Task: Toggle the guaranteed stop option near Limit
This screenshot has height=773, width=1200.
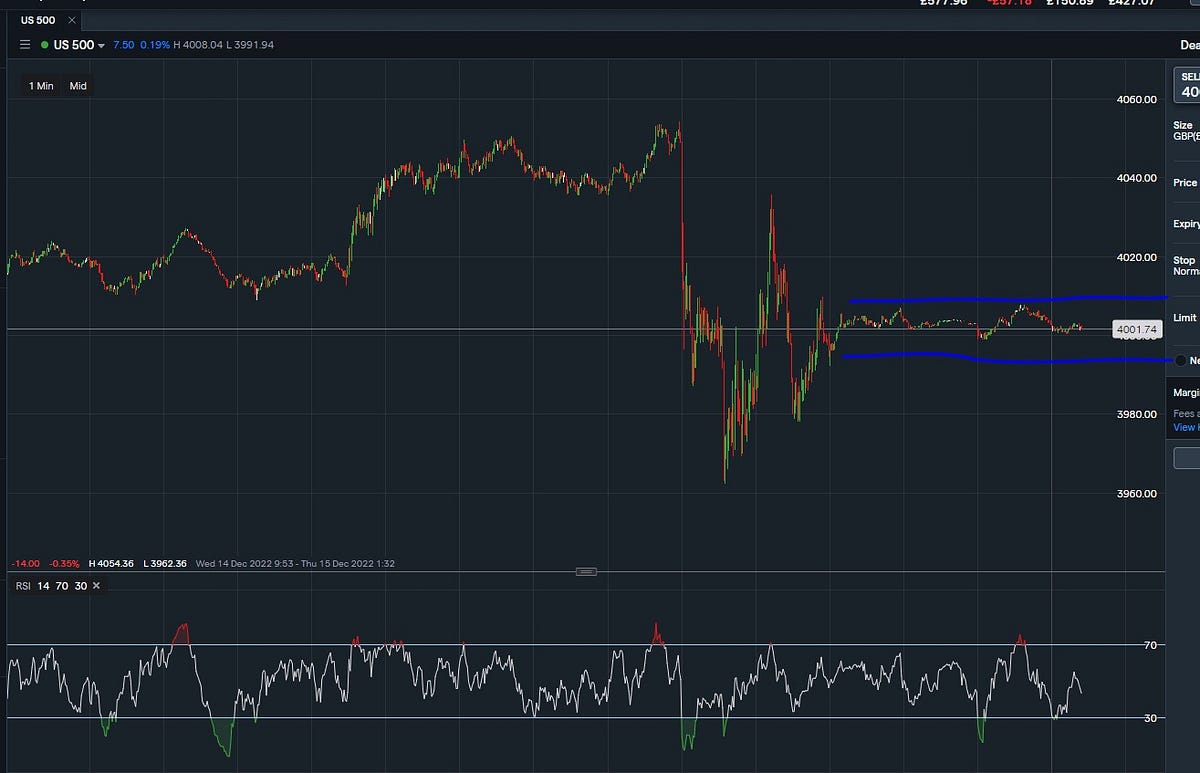Action: coord(1180,360)
